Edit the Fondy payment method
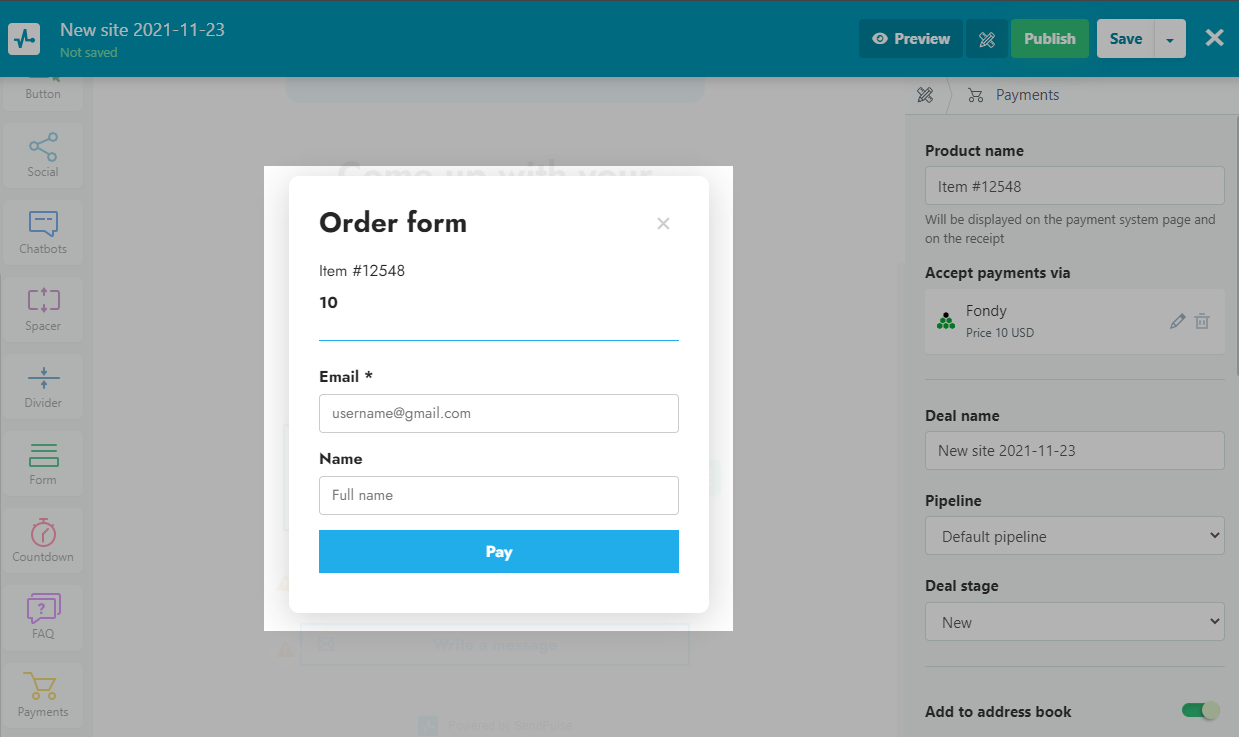Image resolution: width=1239 pixels, height=737 pixels. 1177,321
